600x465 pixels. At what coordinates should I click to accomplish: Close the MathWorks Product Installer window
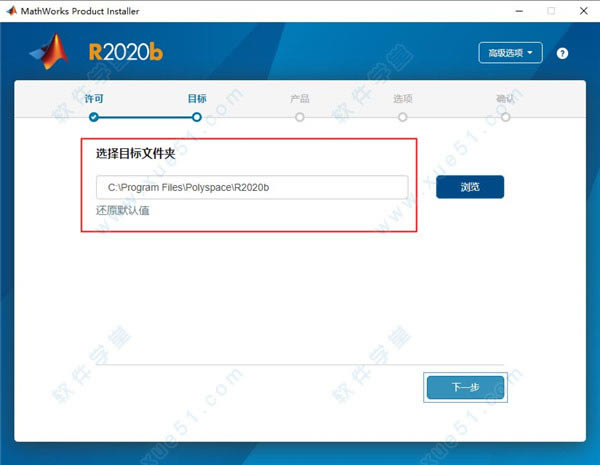click(x=584, y=11)
